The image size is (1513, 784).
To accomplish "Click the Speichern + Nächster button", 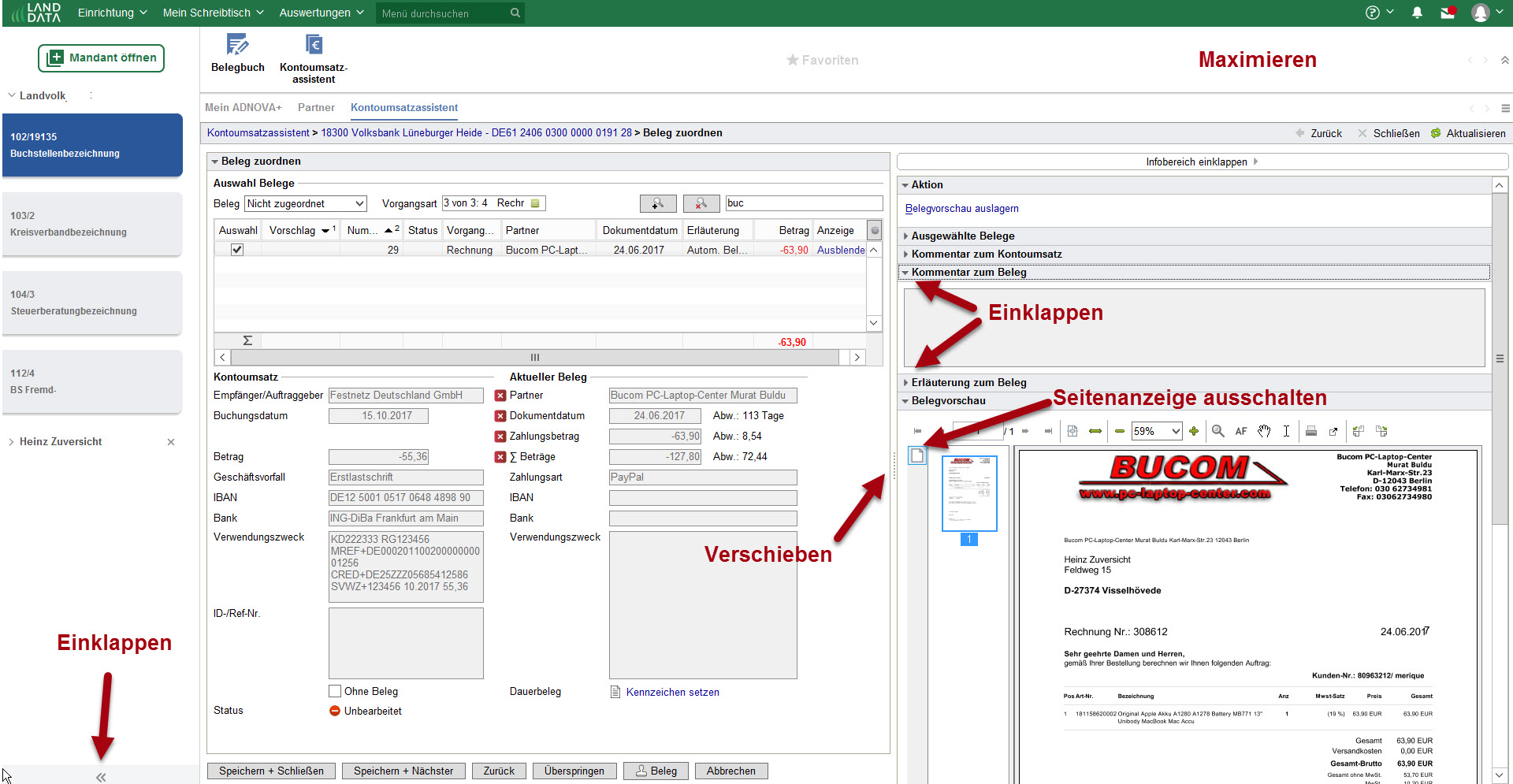I will pos(403,771).
